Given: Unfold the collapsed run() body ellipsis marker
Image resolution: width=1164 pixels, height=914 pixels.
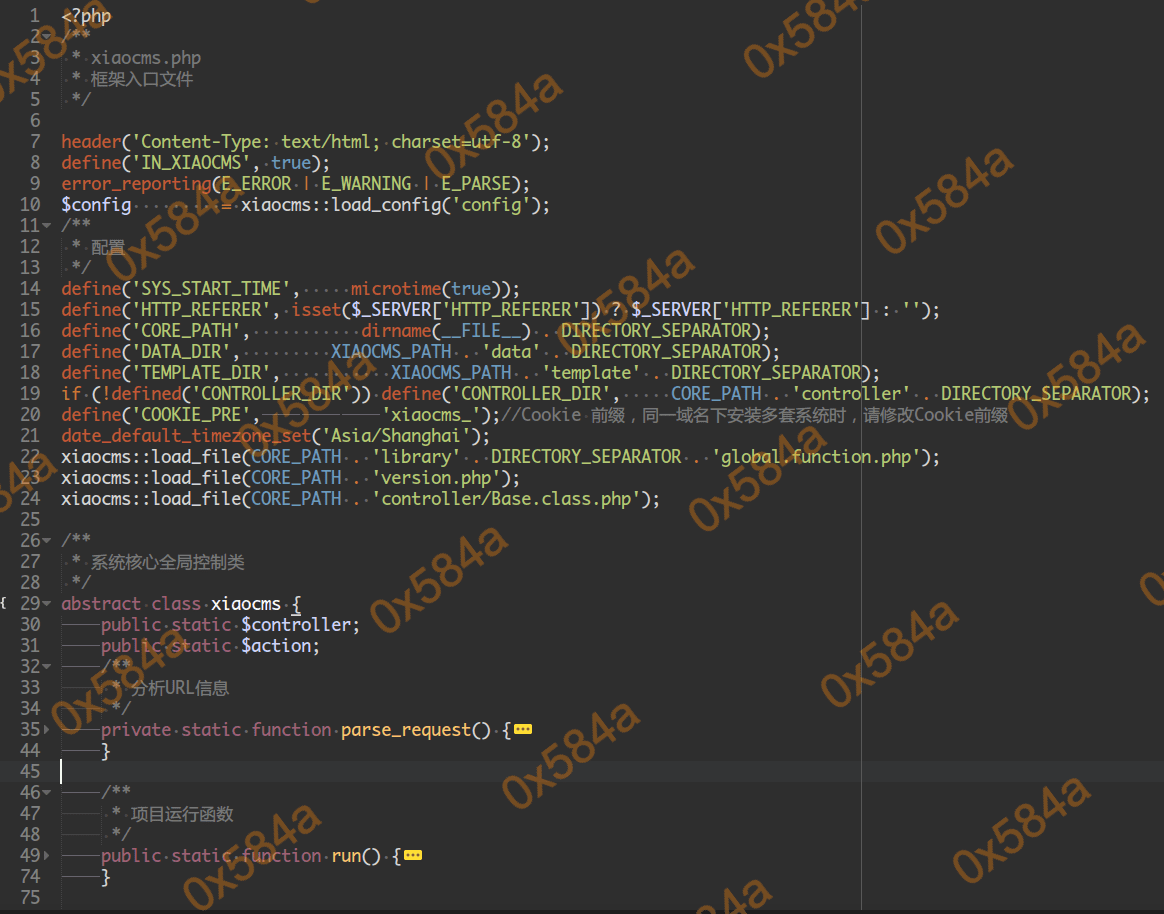Looking at the screenshot, I should [412, 856].
